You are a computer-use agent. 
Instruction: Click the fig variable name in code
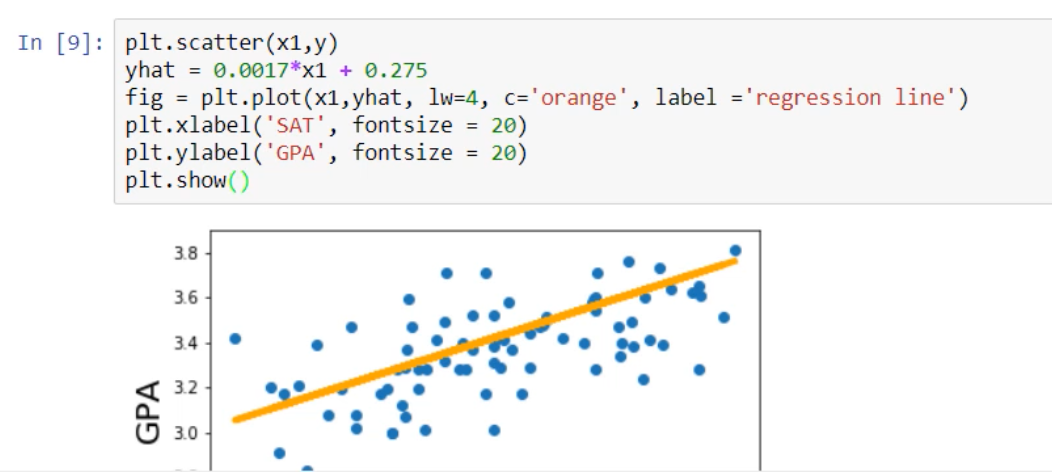pyautogui.click(x=141, y=99)
